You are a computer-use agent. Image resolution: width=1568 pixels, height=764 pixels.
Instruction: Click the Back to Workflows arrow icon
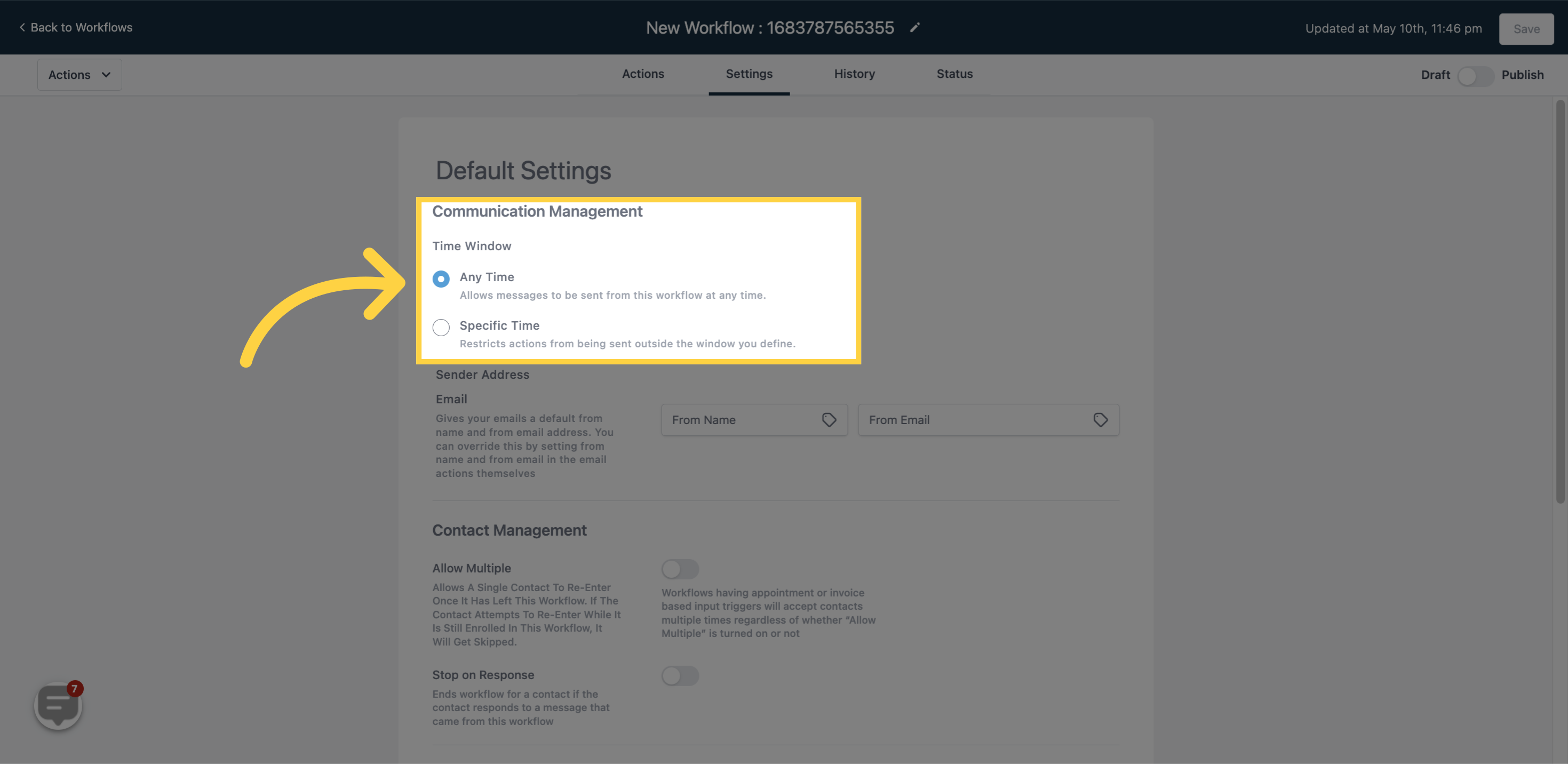pos(22,27)
